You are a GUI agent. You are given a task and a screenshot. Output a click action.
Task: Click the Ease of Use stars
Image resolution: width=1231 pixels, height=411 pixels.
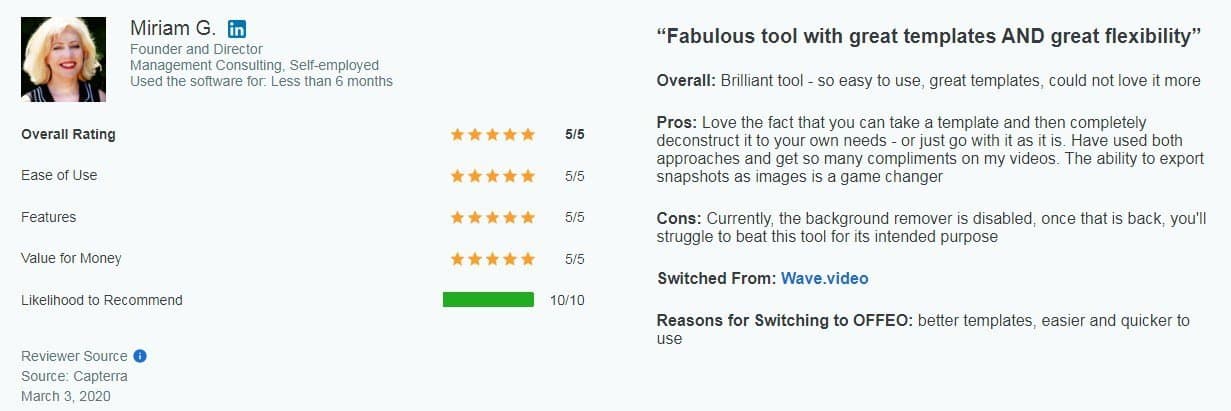(492, 176)
